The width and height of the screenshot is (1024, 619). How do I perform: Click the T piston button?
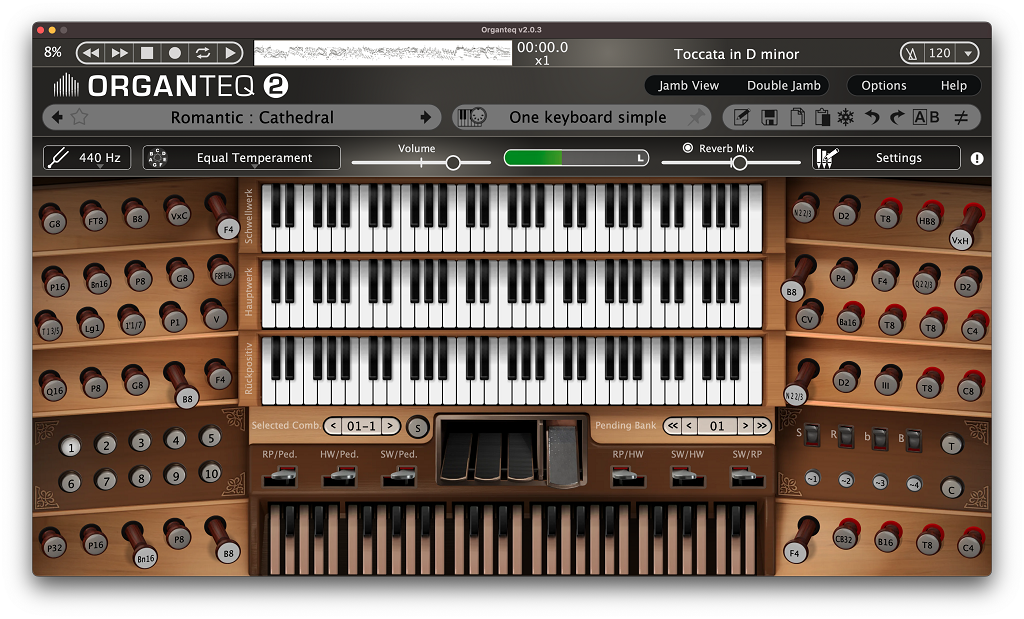point(952,446)
